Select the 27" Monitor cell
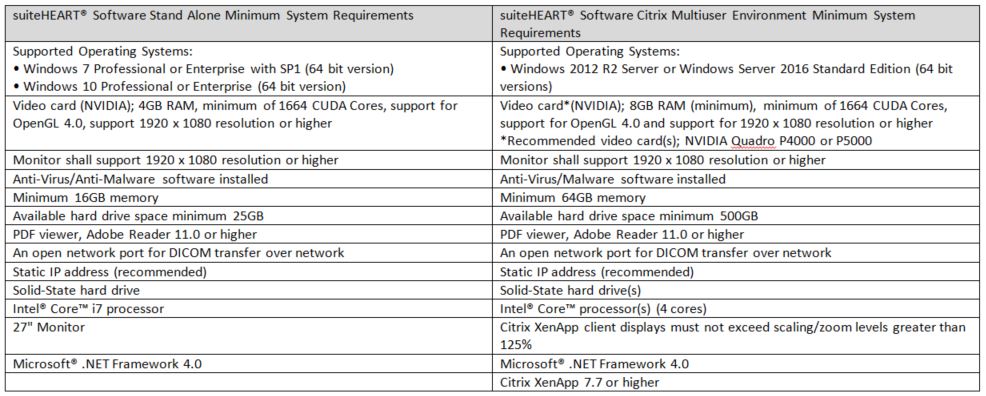This screenshot has height=396, width=986. point(248,336)
